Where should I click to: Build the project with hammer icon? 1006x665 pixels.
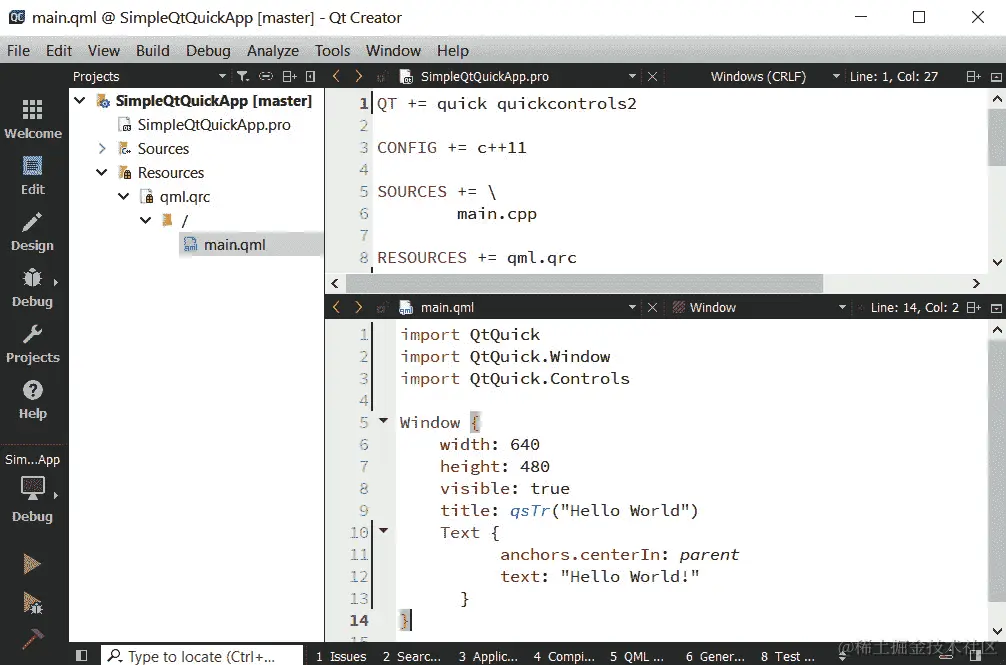pyautogui.click(x=32, y=638)
